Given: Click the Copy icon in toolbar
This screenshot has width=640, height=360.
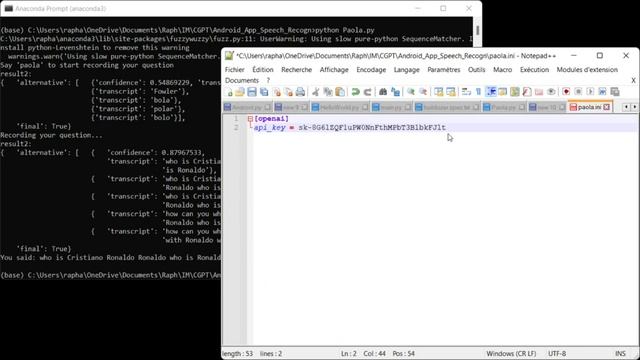Looking at the screenshot, I should [328, 92].
